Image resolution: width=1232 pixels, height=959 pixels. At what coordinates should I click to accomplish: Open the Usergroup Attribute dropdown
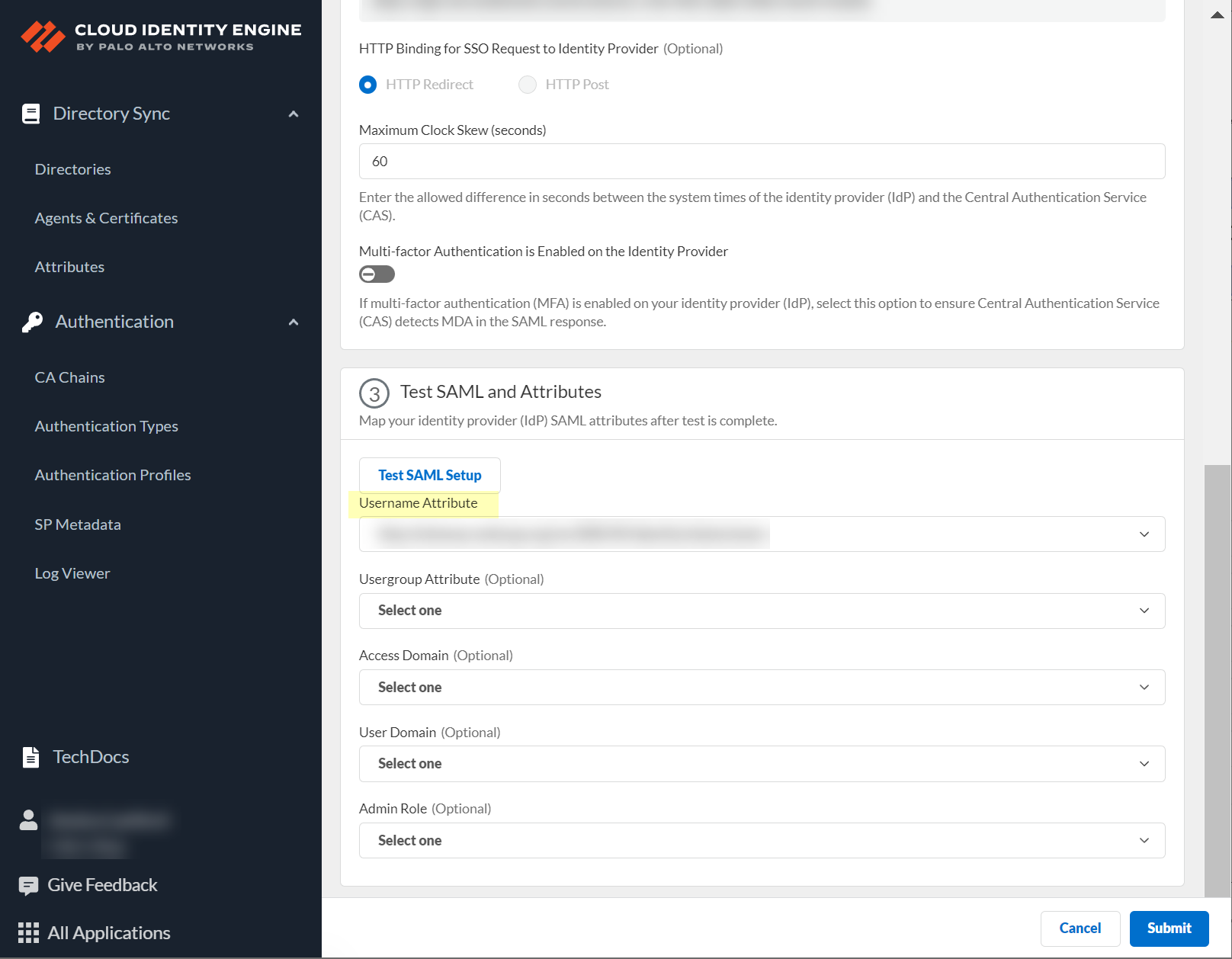[761, 611]
